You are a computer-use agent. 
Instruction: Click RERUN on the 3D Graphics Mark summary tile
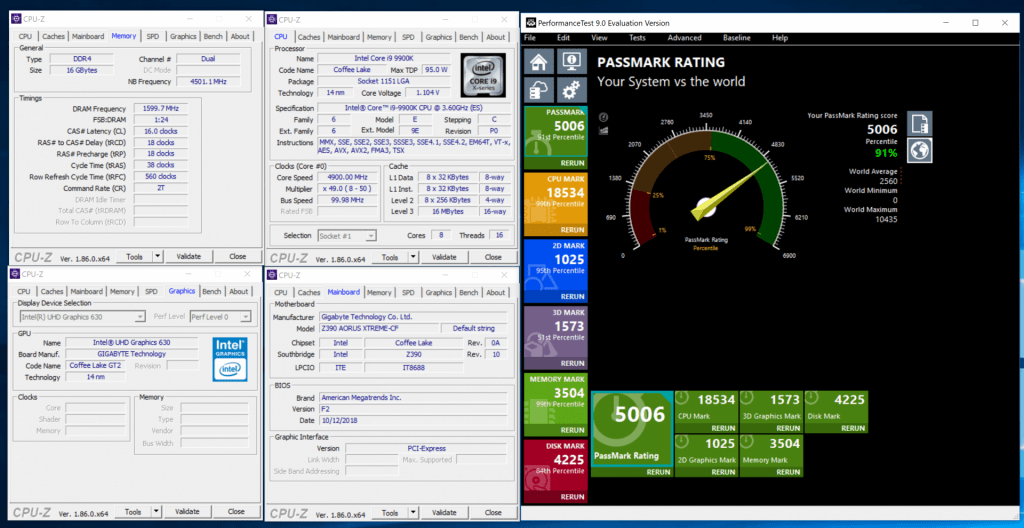click(x=788, y=428)
